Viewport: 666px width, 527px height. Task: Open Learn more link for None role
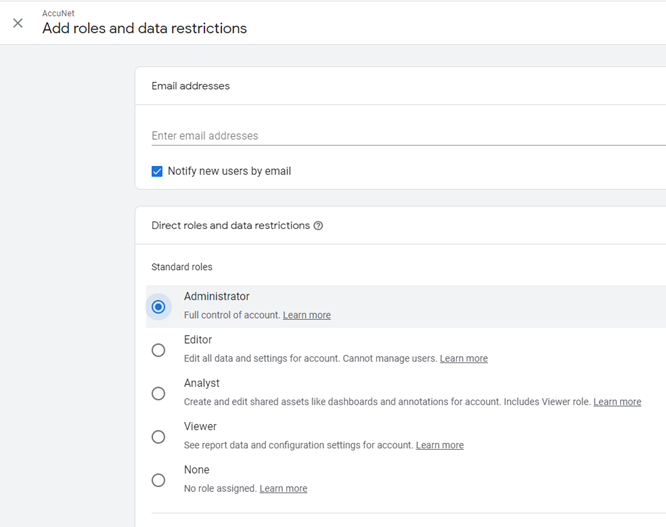pos(283,488)
